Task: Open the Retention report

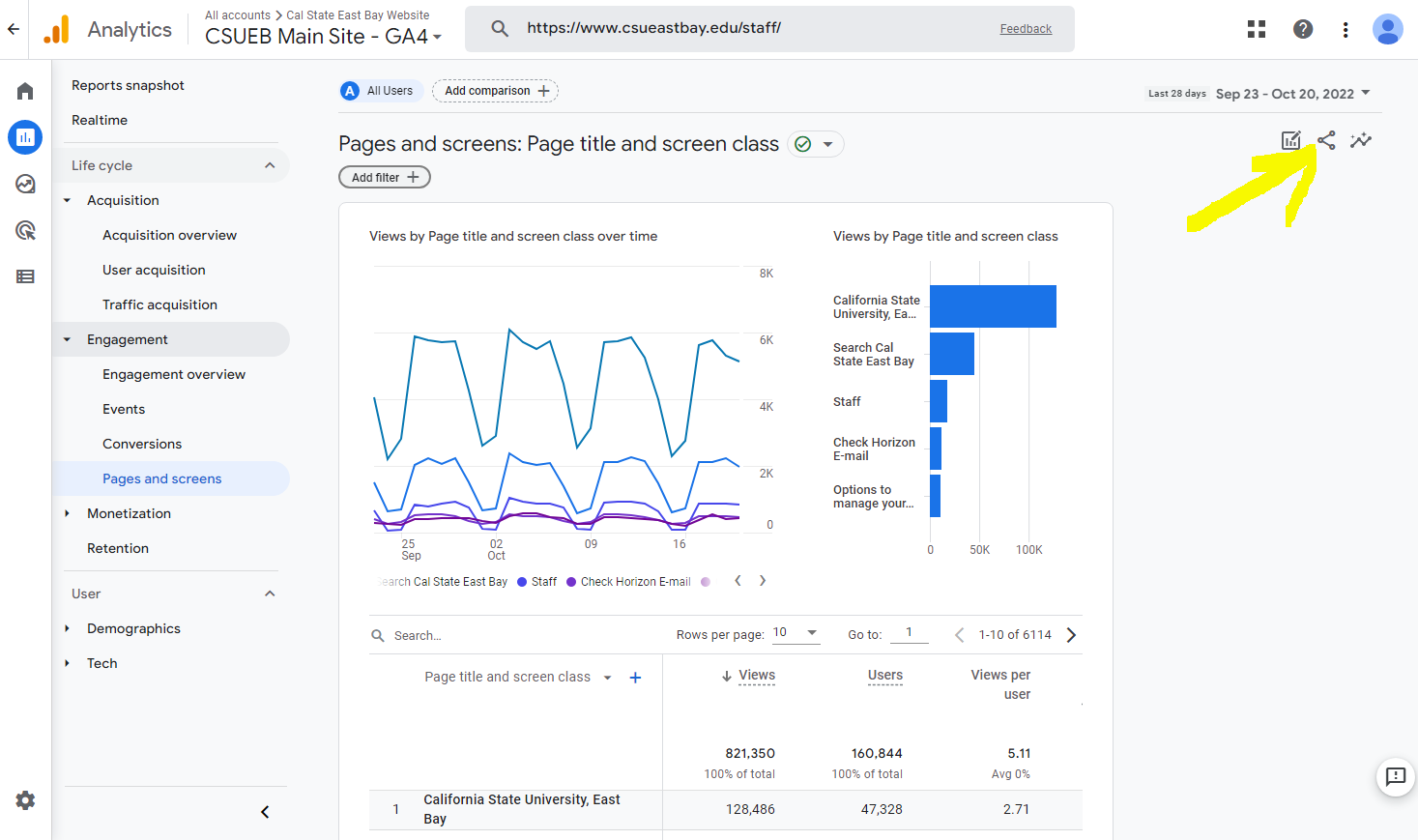Action: coord(118,548)
